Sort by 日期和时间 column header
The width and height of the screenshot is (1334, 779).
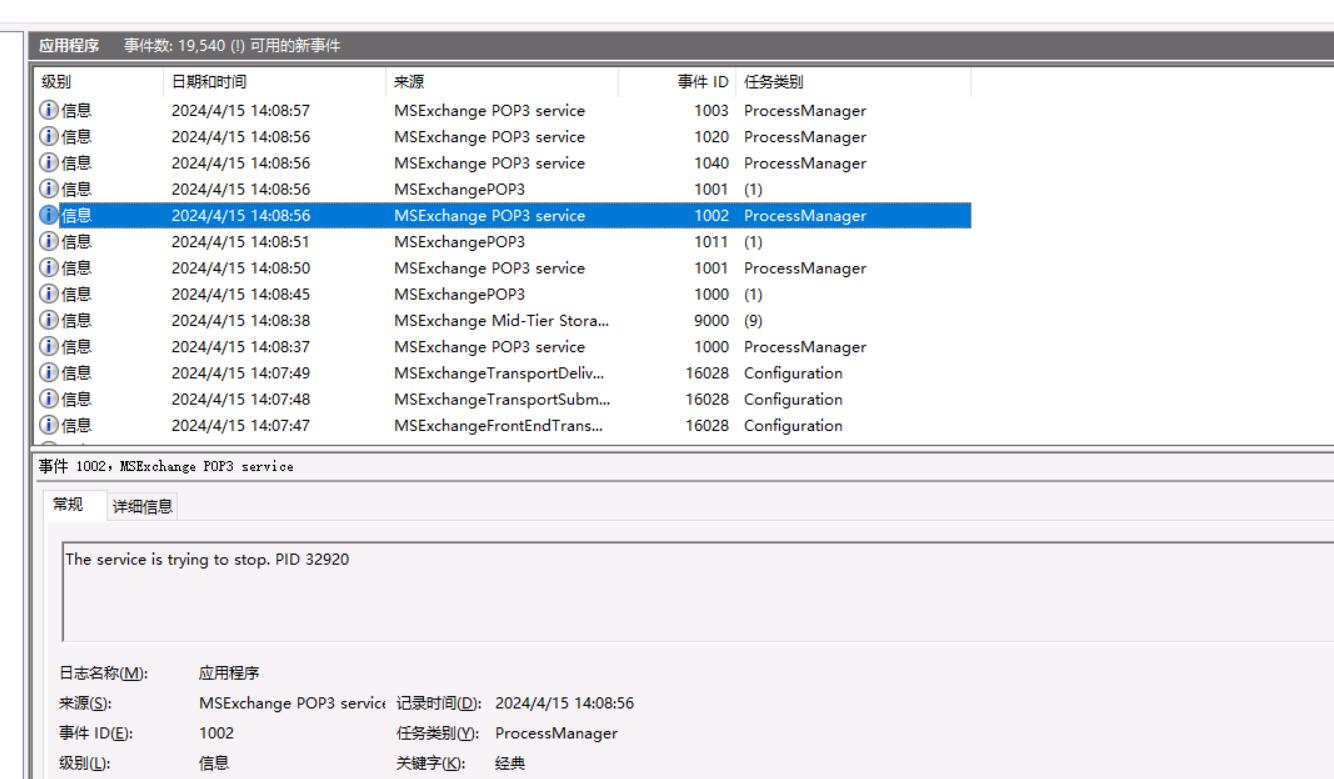pos(275,83)
